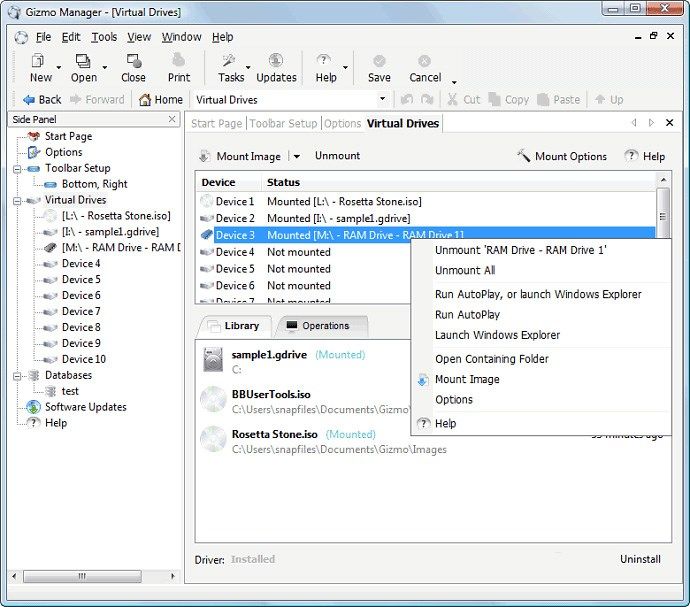This screenshot has width=690, height=607.
Task: Click the Close toolbar icon
Action: pos(133,60)
